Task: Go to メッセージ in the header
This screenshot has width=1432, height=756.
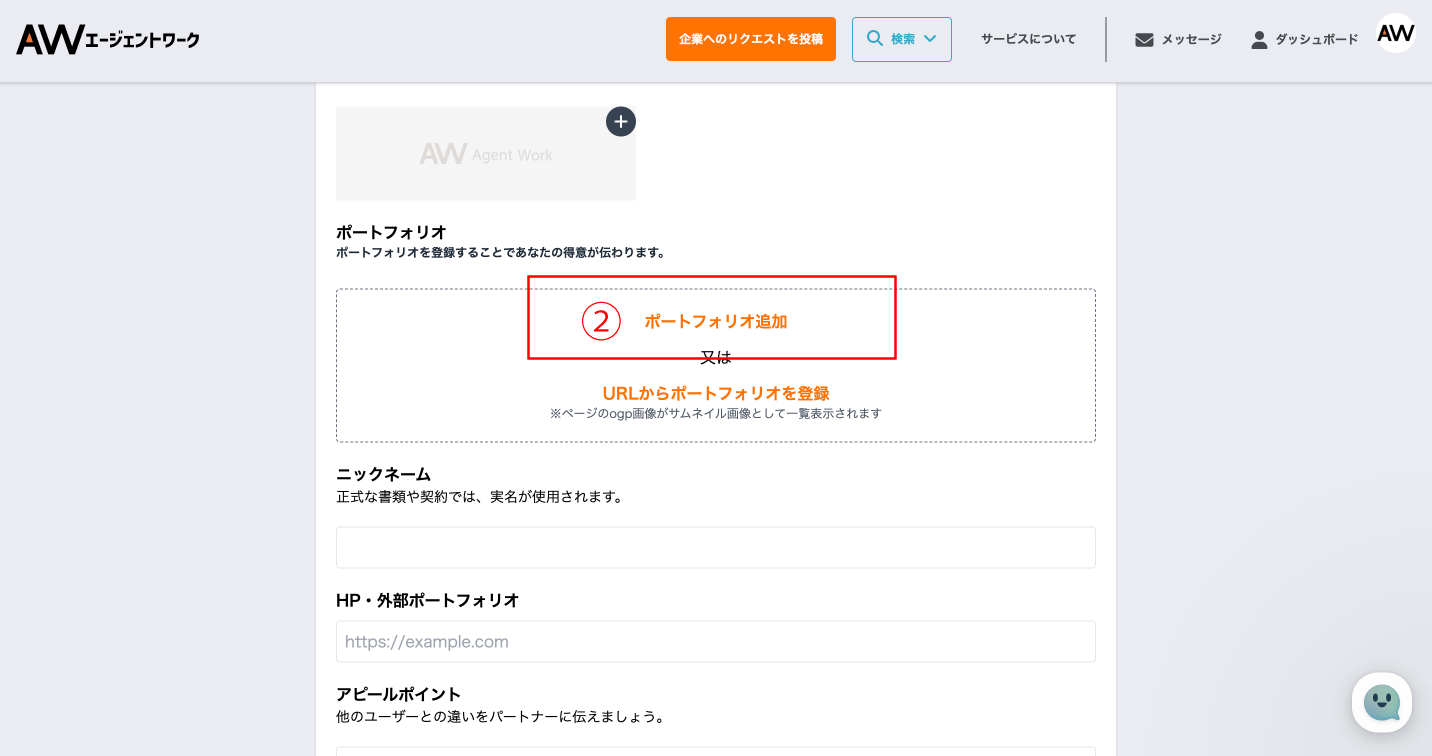Action: (1190, 40)
